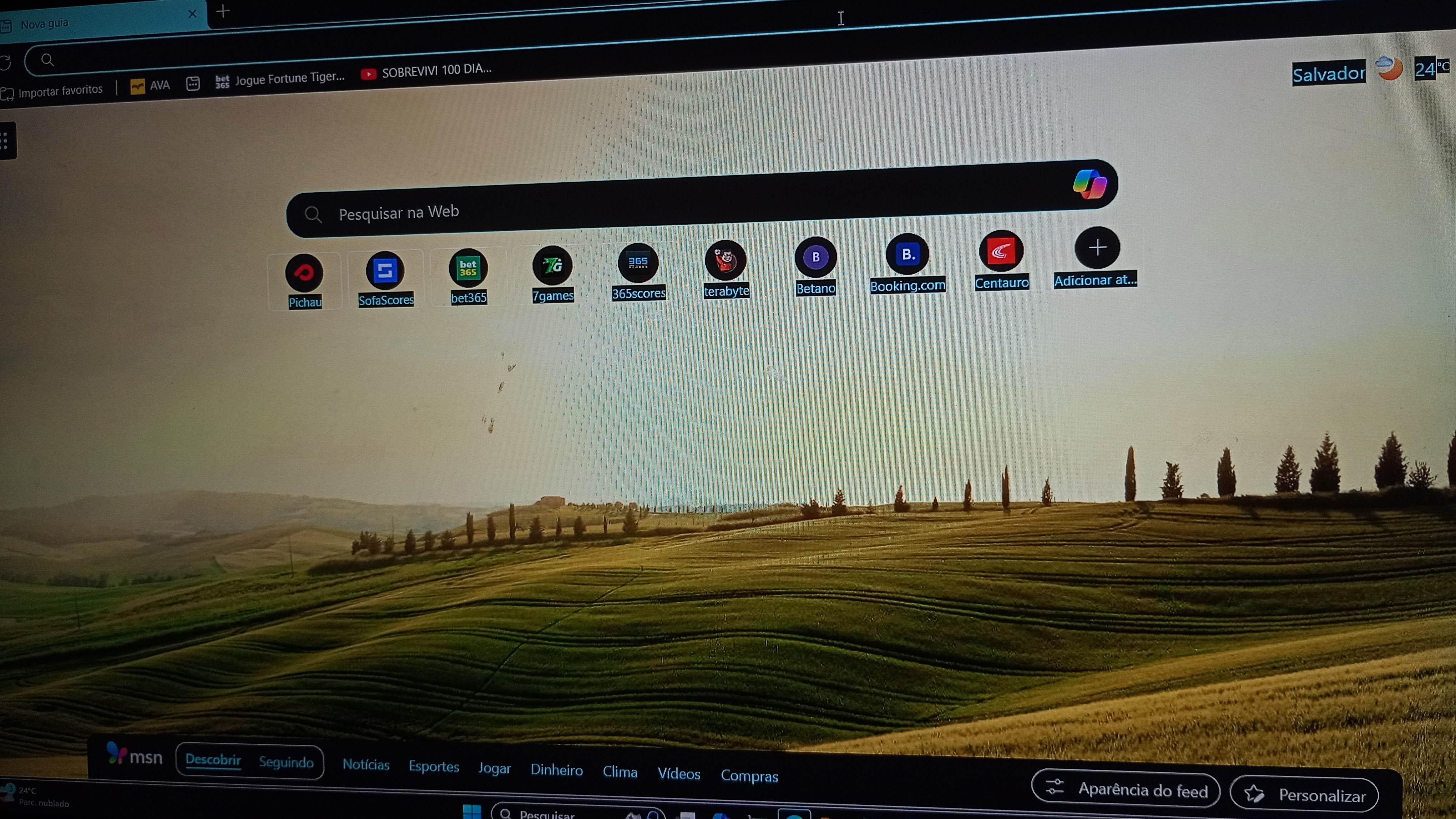Open the Esportes section
The width and height of the screenshot is (1456, 819).
[x=434, y=767]
